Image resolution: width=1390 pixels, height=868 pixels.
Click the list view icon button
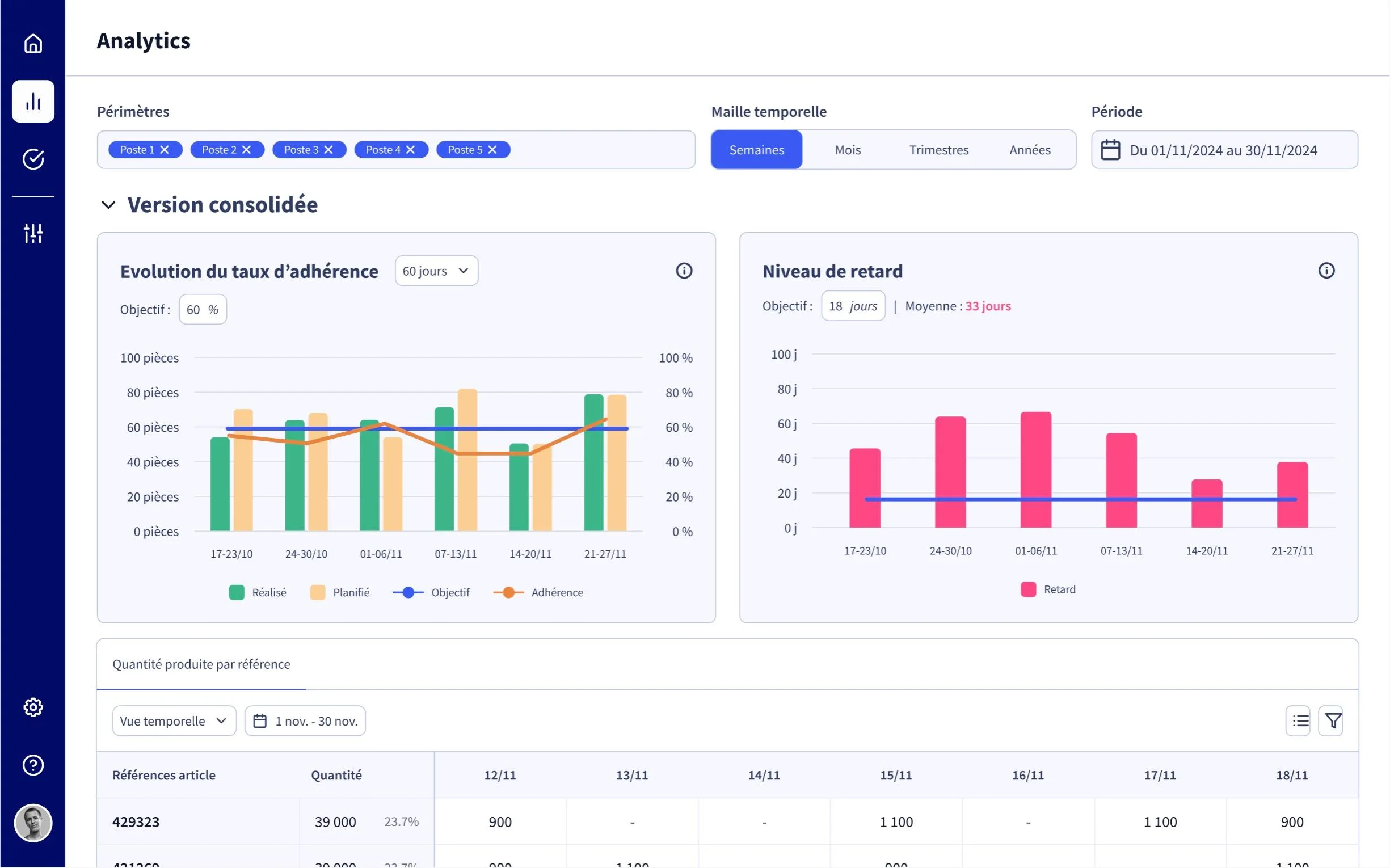click(x=1298, y=721)
